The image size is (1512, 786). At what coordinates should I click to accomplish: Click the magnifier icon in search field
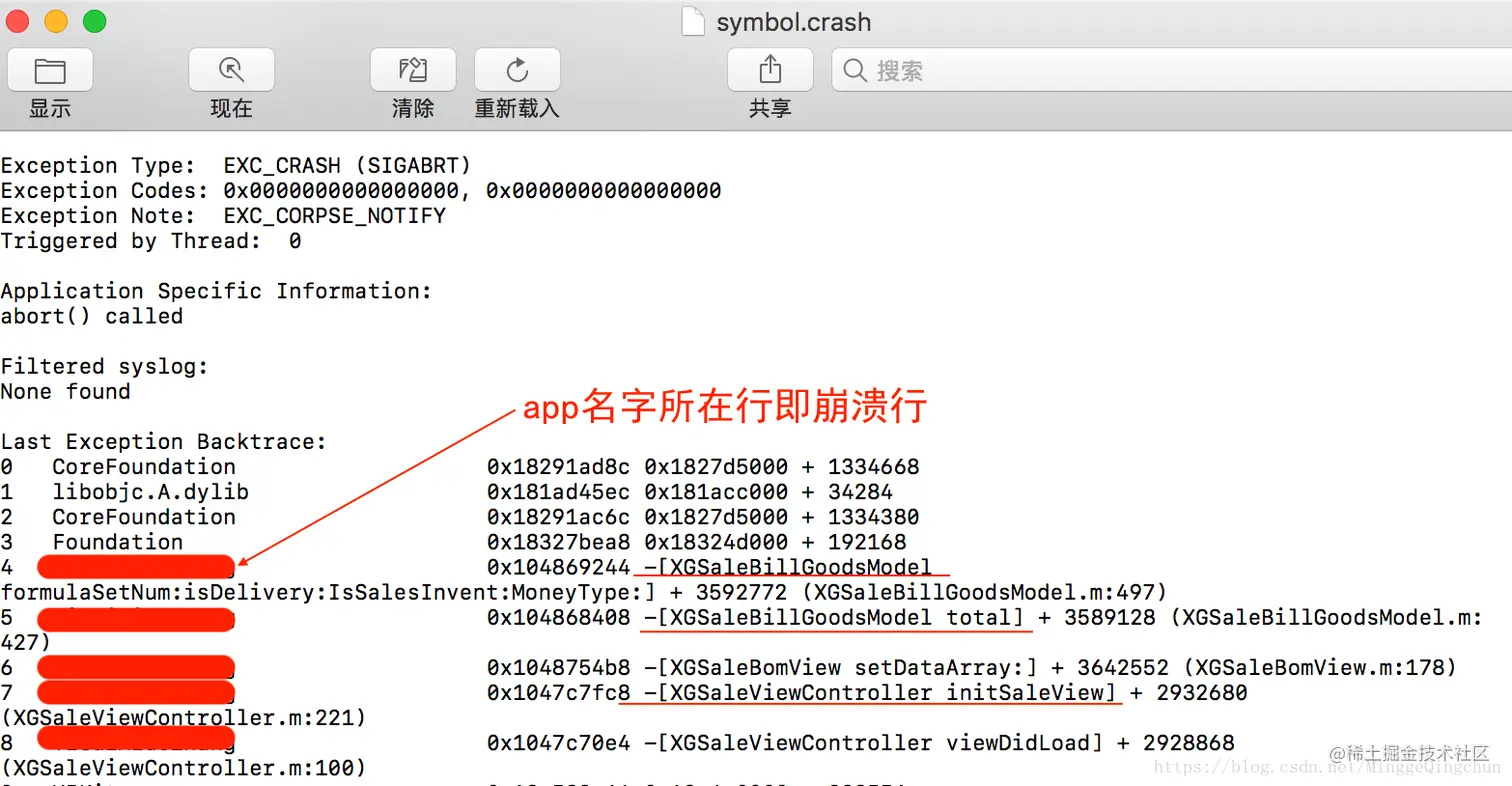click(x=855, y=70)
